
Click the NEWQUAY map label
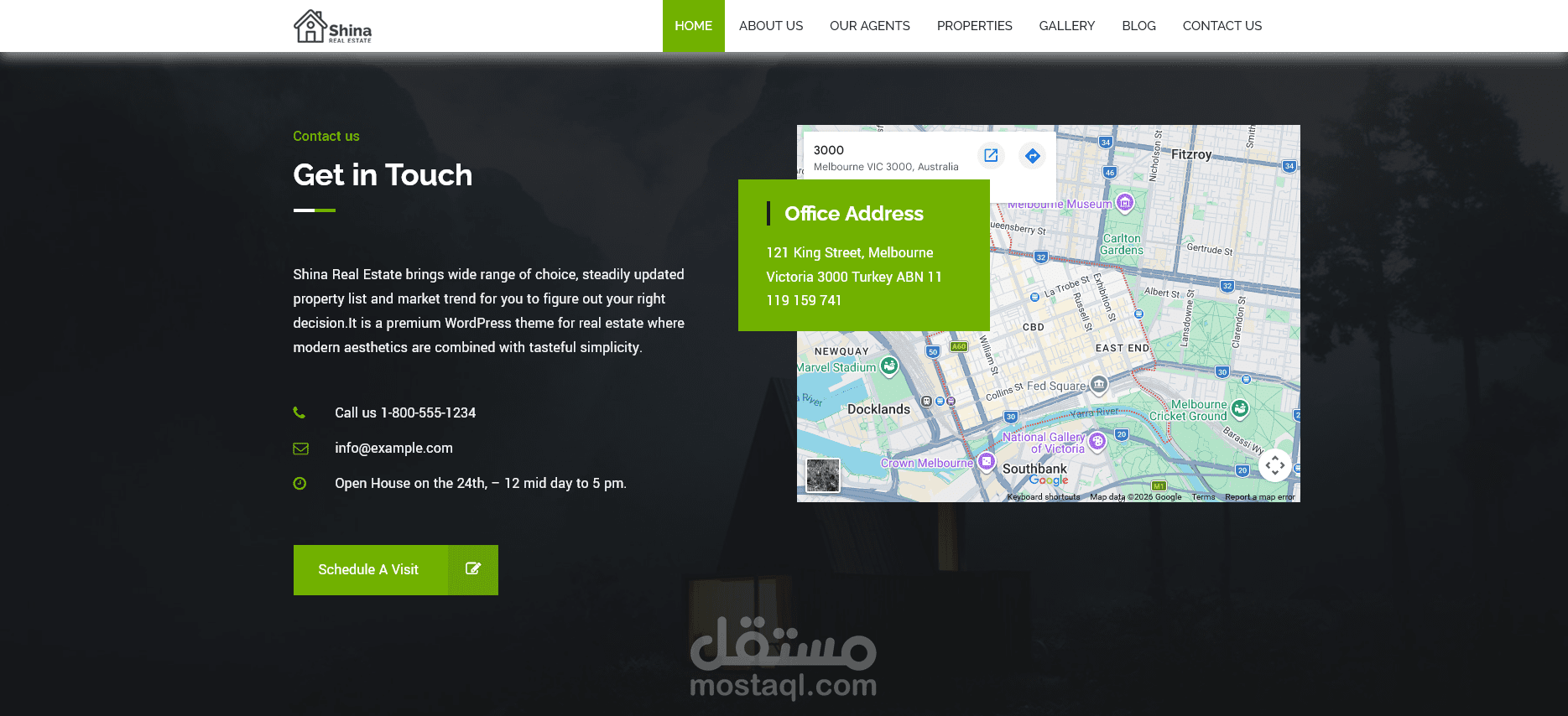(x=841, y=351)
